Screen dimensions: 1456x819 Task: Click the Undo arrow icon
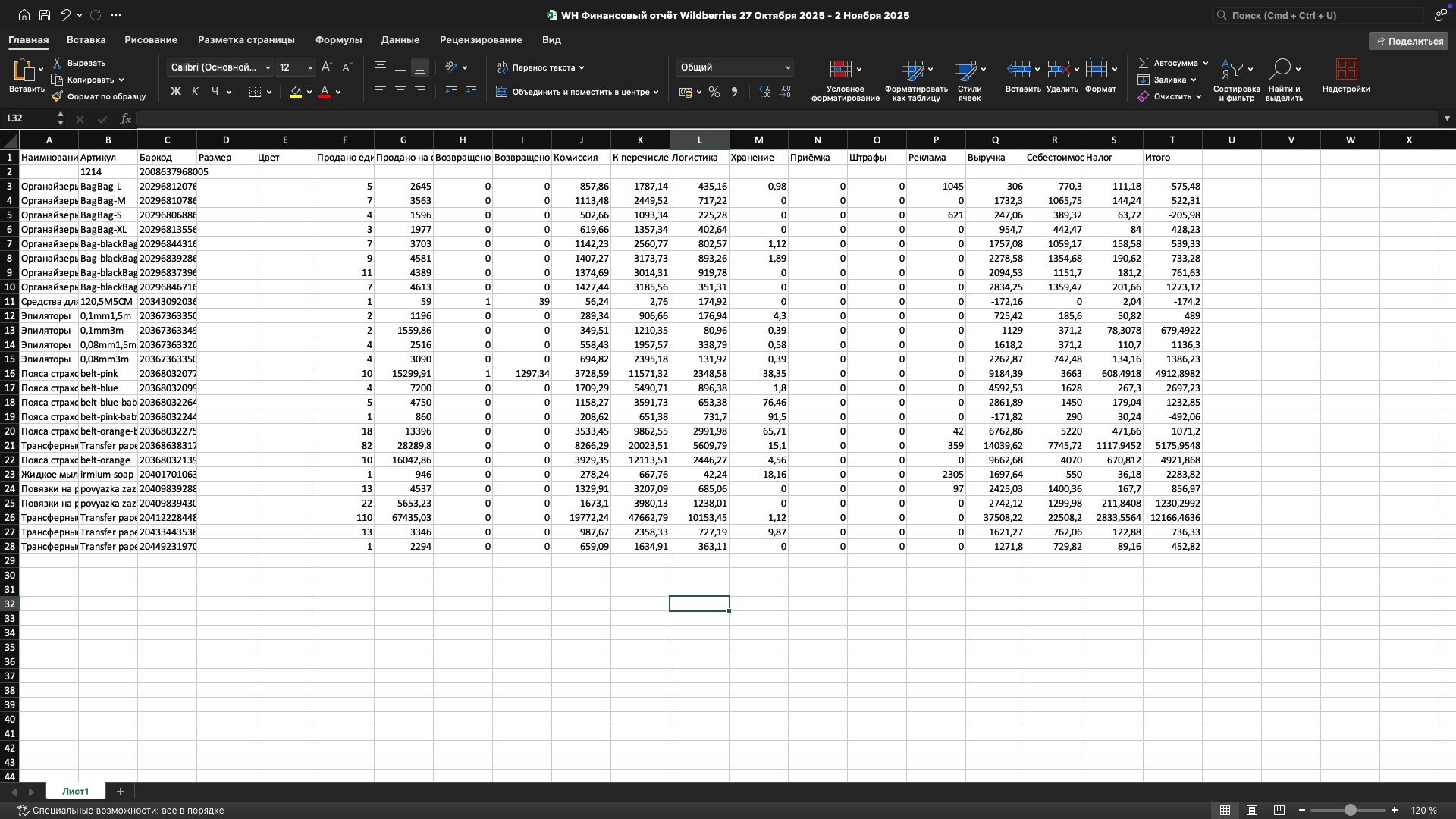(65, 15)
